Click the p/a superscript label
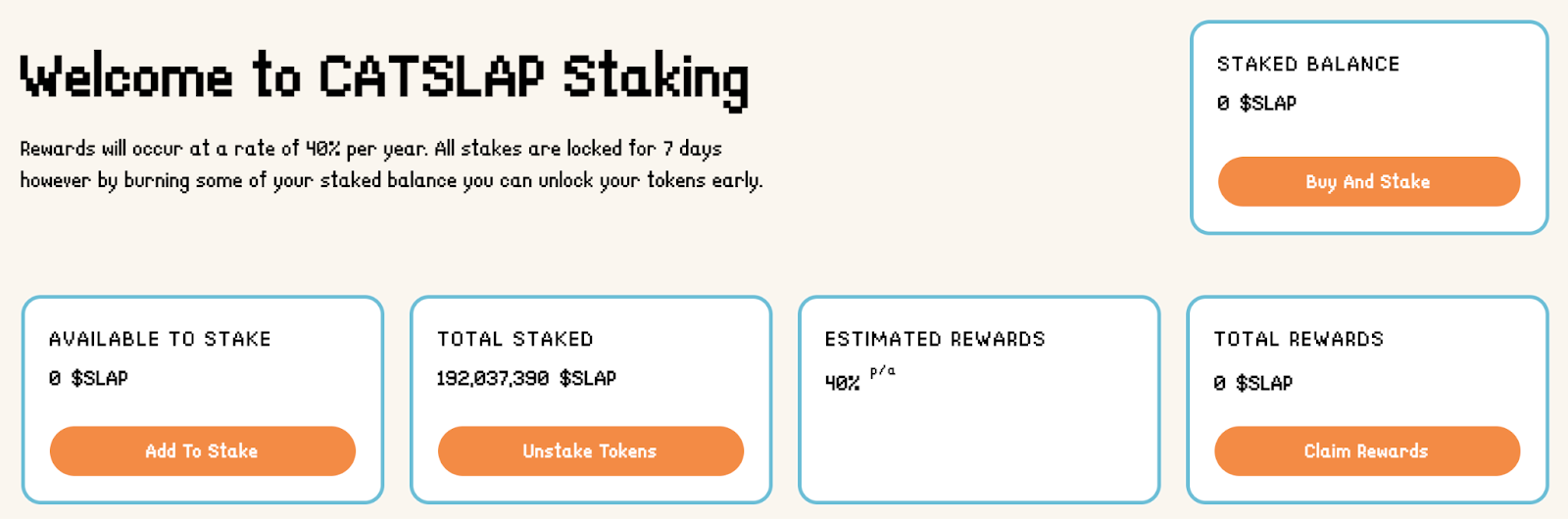Screen dimensions: 1568x519 [882, 371]
